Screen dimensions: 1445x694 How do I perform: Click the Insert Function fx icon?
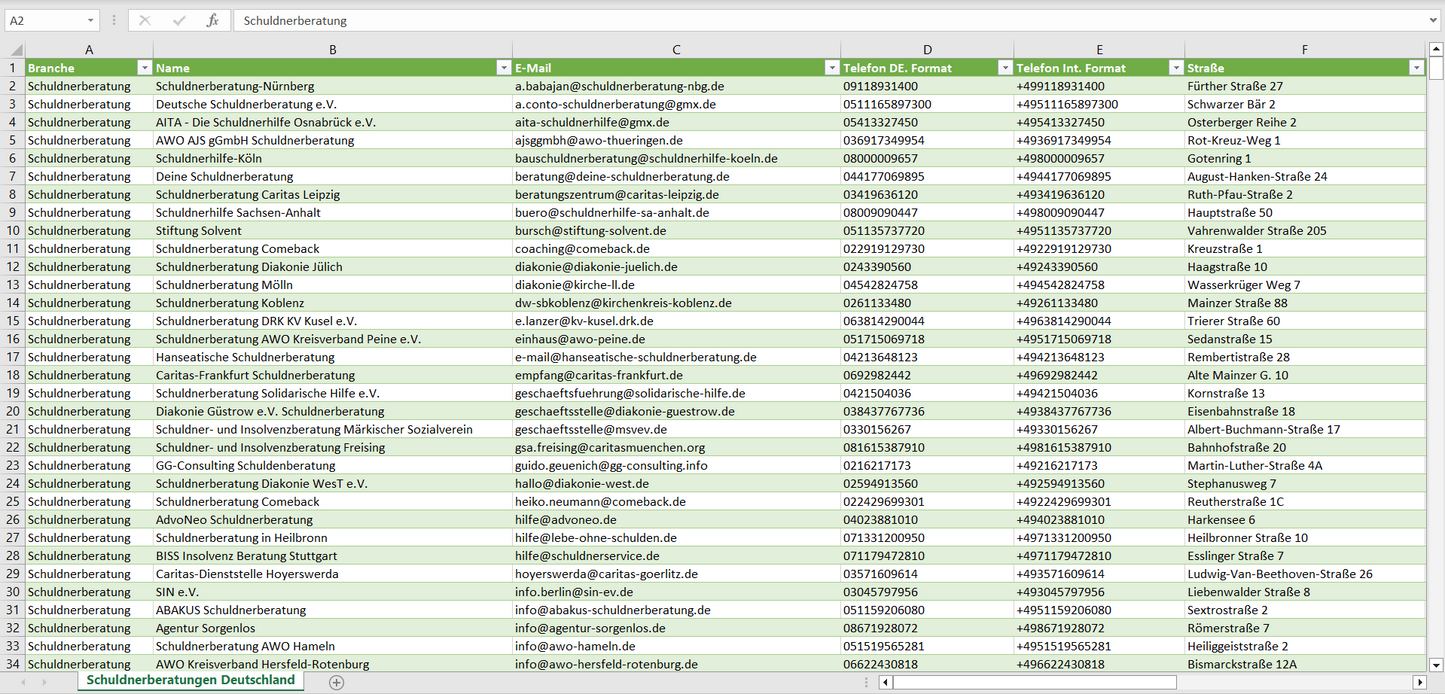coord(212,20)
